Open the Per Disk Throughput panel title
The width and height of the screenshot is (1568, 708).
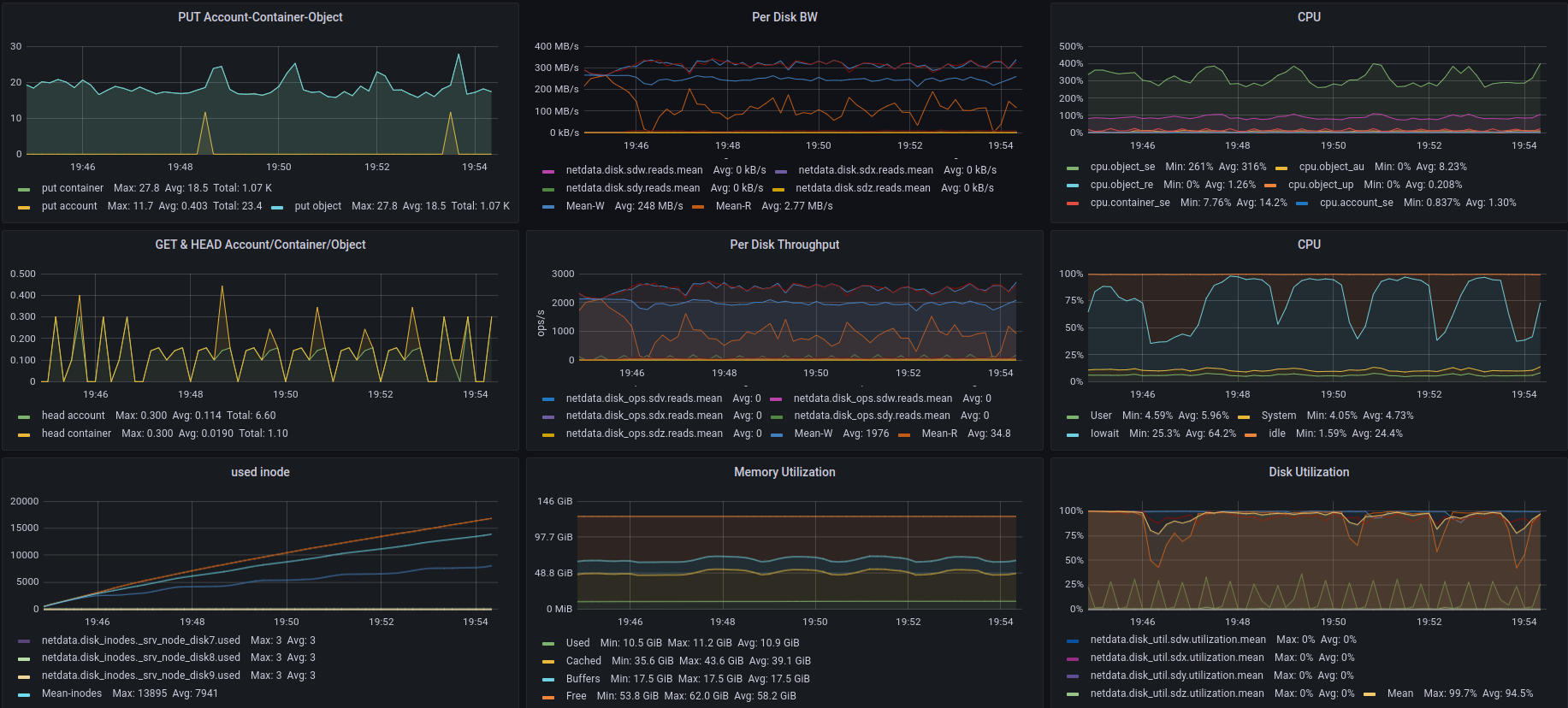tap(784, 245)
